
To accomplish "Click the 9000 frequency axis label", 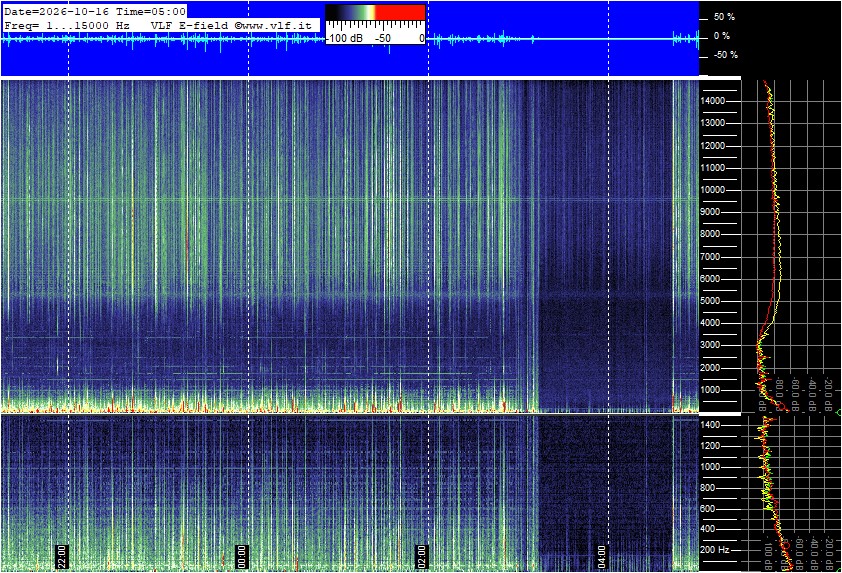I will 710,212.
